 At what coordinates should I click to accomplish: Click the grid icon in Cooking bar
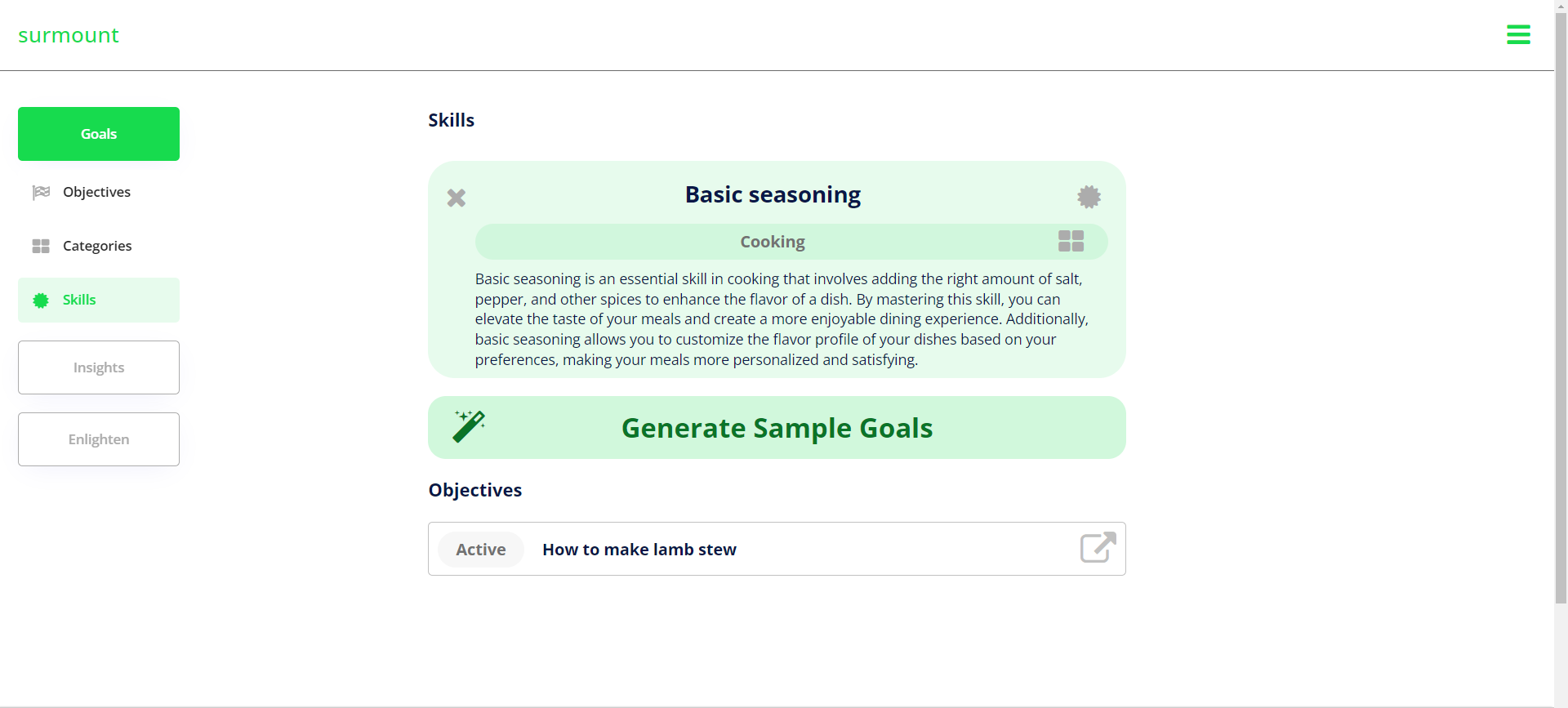1071,241
